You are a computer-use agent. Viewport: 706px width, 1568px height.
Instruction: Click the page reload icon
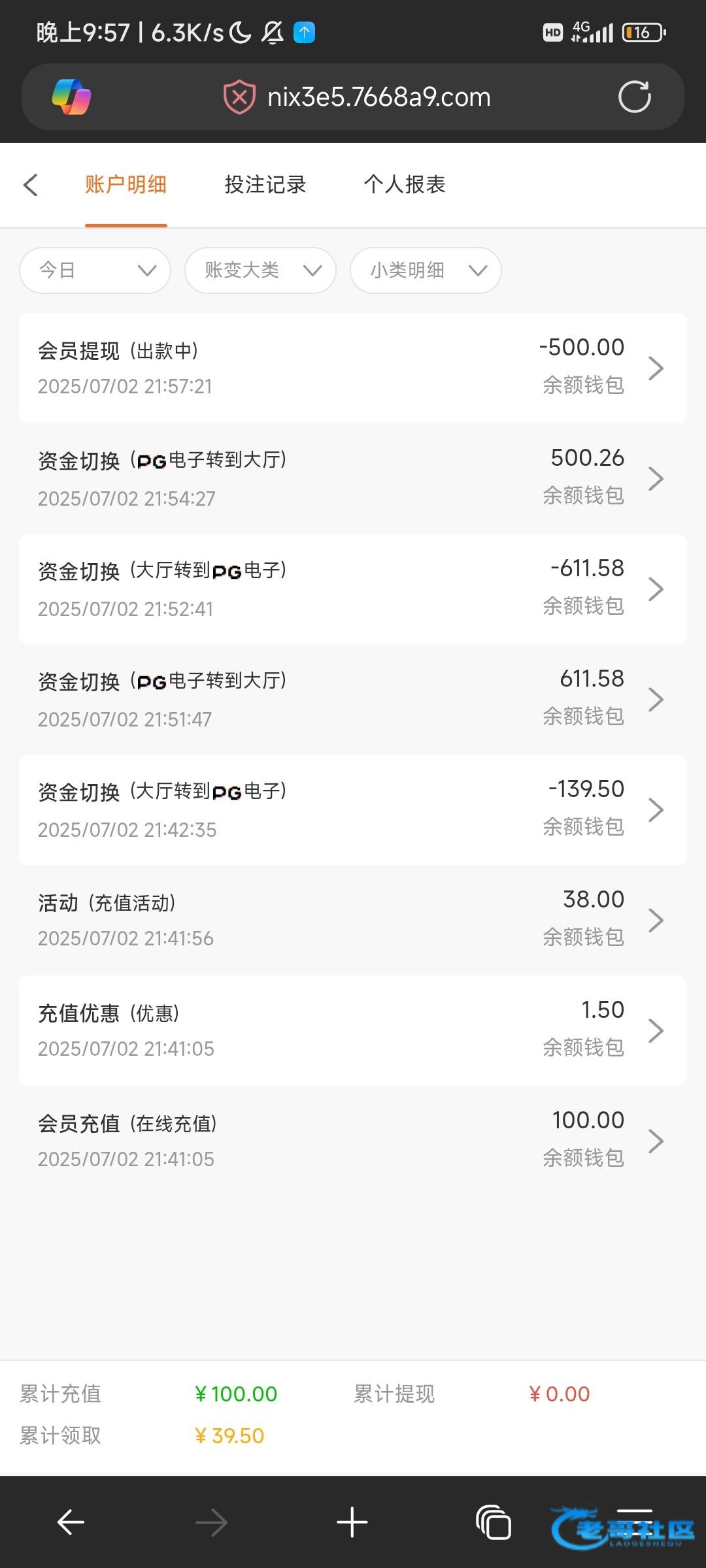point(634,97)
